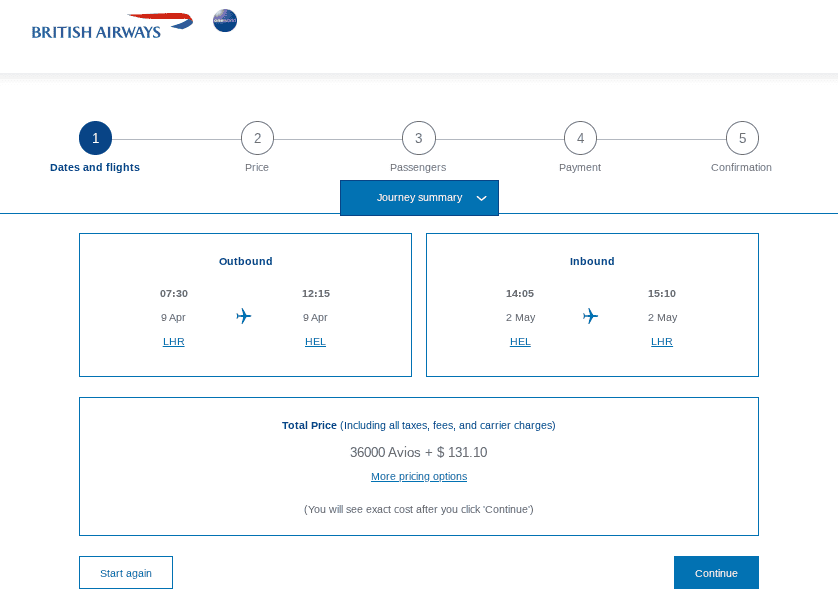Click the Payment step circle

point(580,138)
